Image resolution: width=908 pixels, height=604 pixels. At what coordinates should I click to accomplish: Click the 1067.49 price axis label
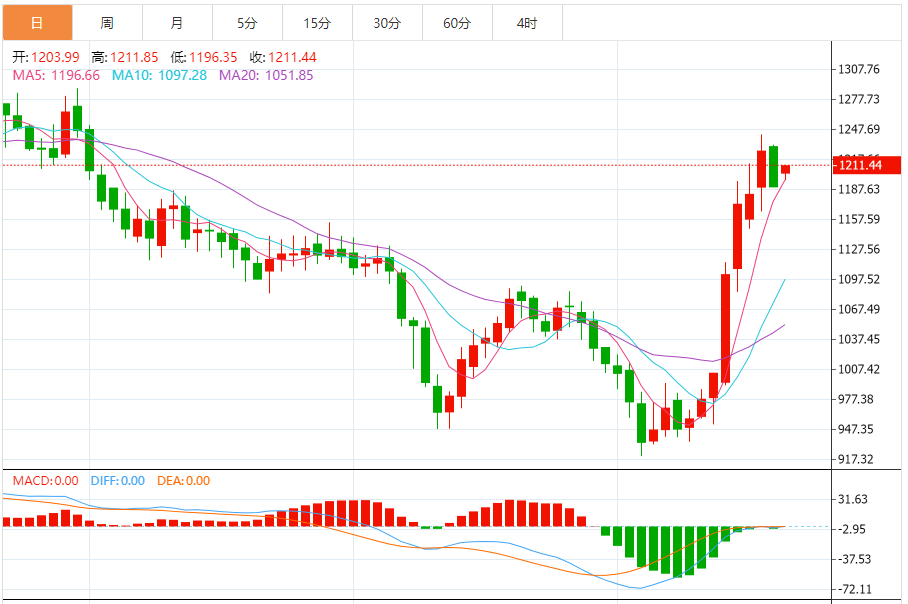click(x=859, y=309)
